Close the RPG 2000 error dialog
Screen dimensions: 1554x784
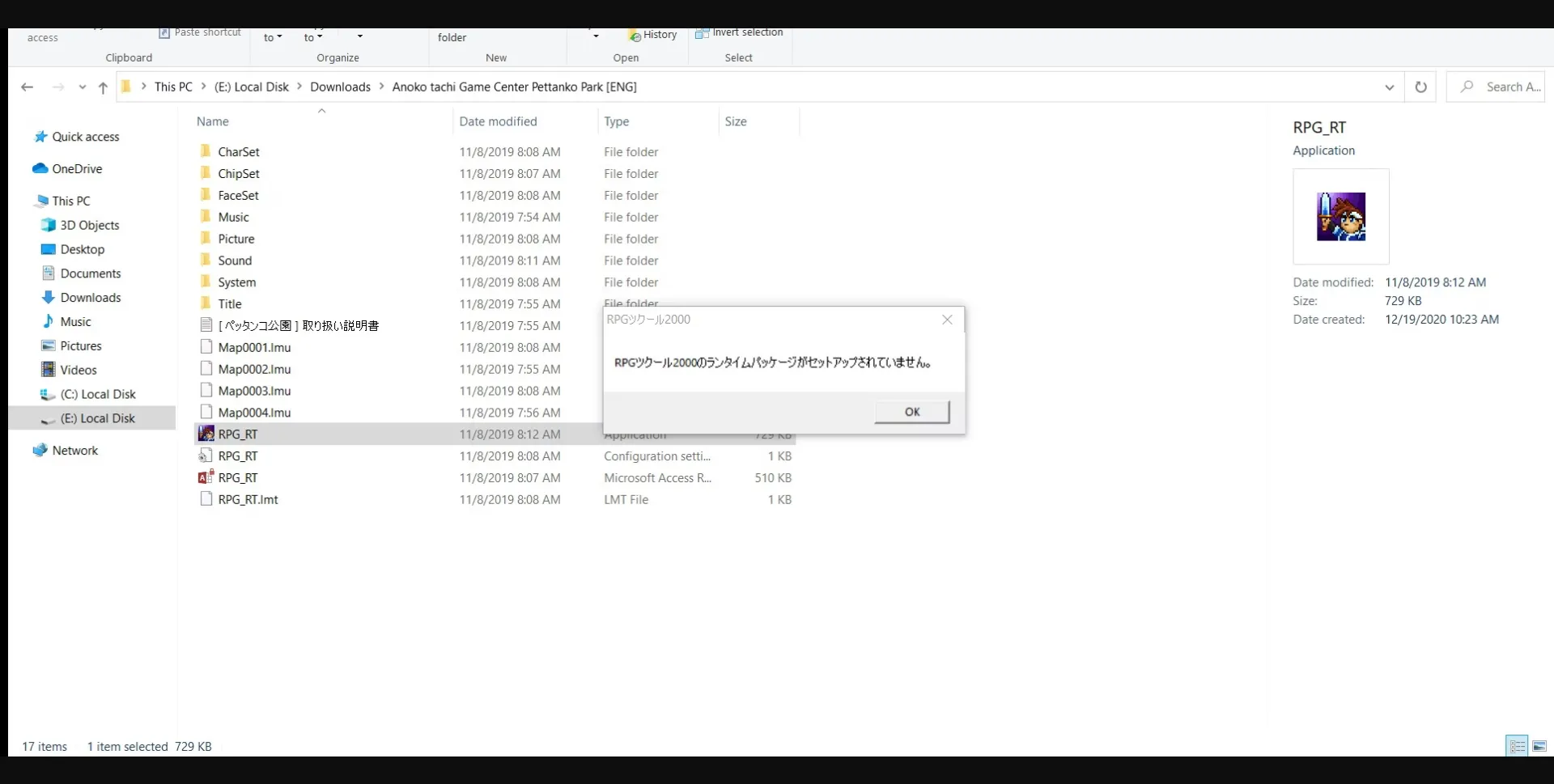947,320
